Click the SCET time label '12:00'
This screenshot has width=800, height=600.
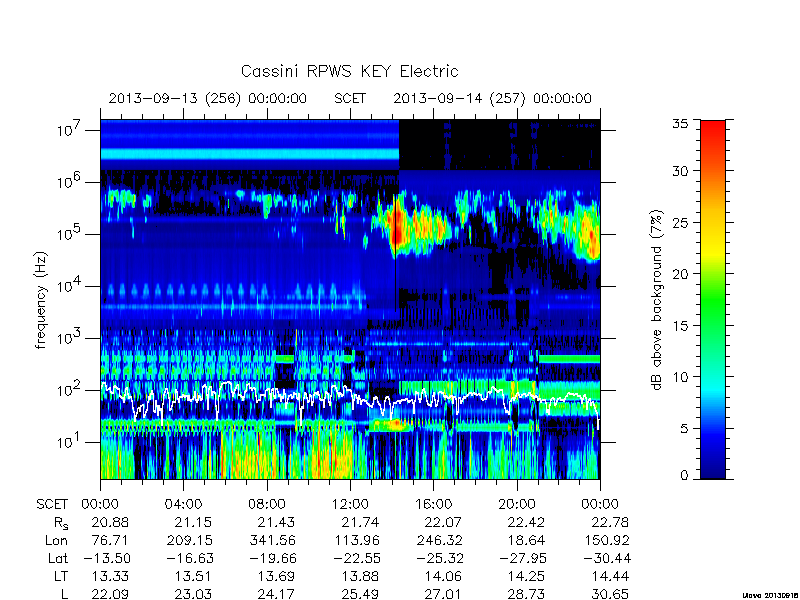(350, 504)
